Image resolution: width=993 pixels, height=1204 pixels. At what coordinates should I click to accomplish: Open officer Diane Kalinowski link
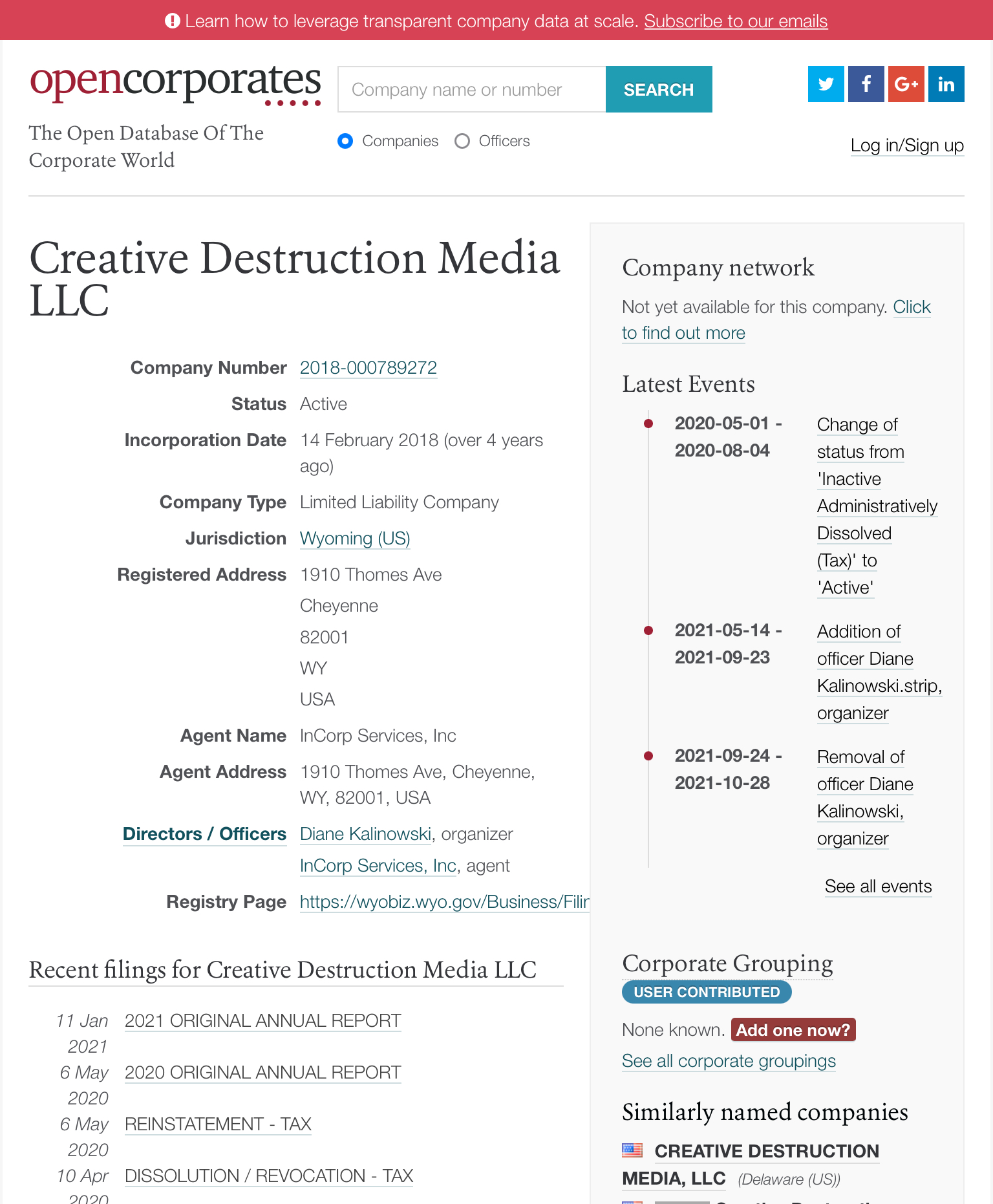tap(365, 833)
